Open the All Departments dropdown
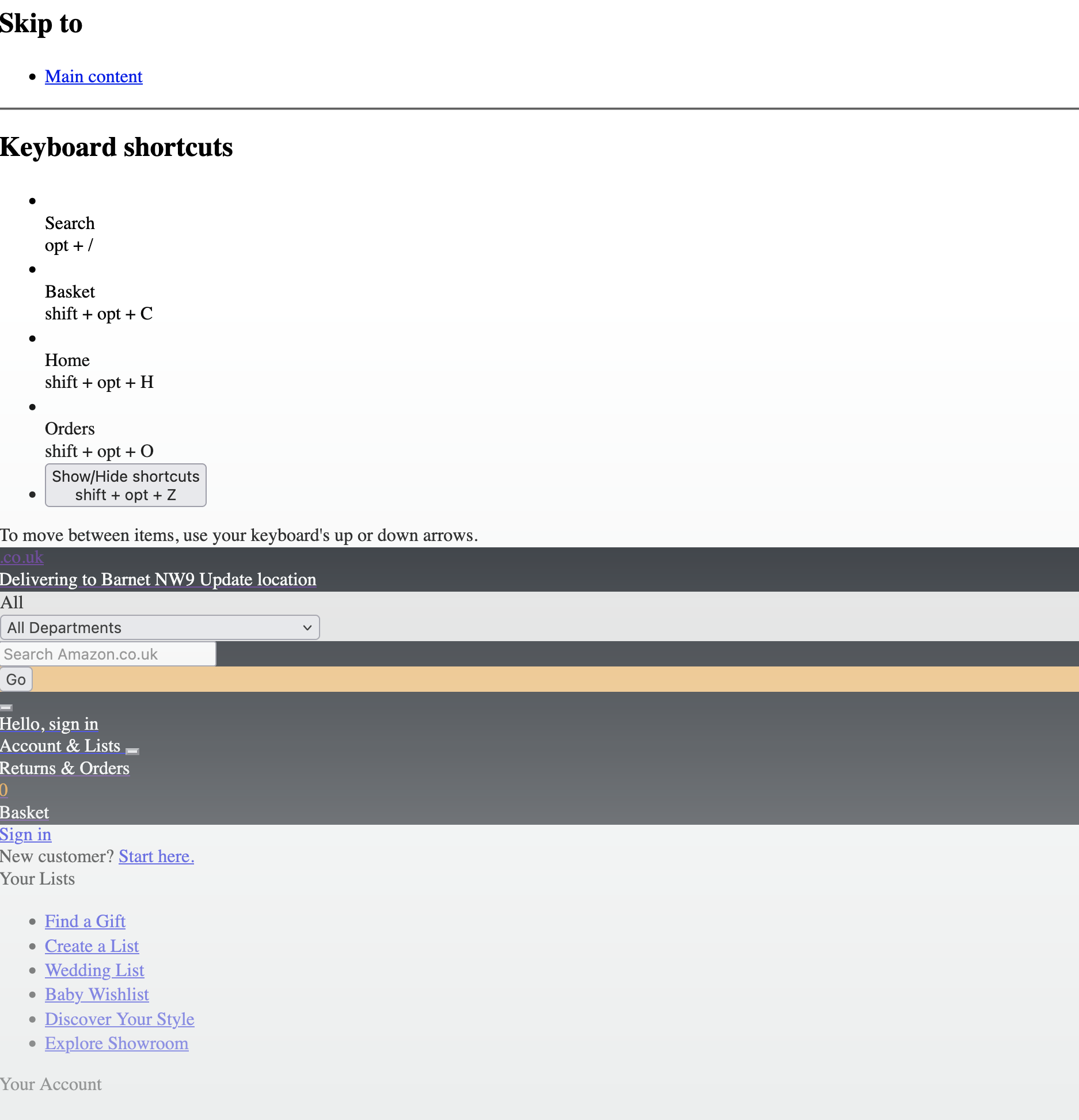1079x1120 pixels. click(160, 627)
